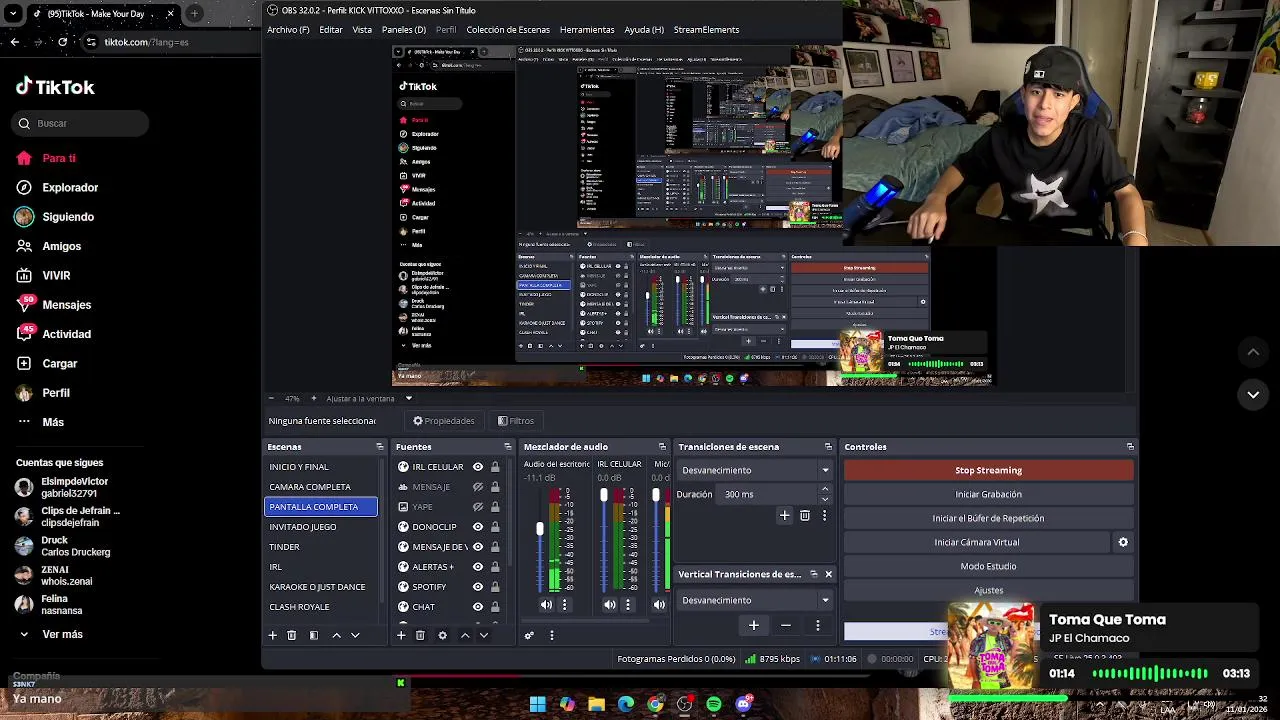Show the YAPE source
This screenshot has height=720, width=1280.
tap(478, 507)
